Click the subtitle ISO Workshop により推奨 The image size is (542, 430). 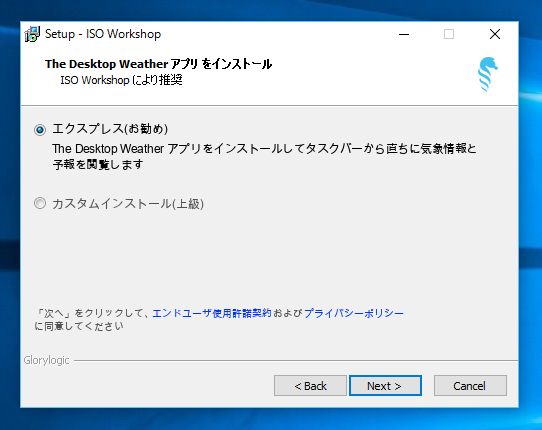pos(121,80)
